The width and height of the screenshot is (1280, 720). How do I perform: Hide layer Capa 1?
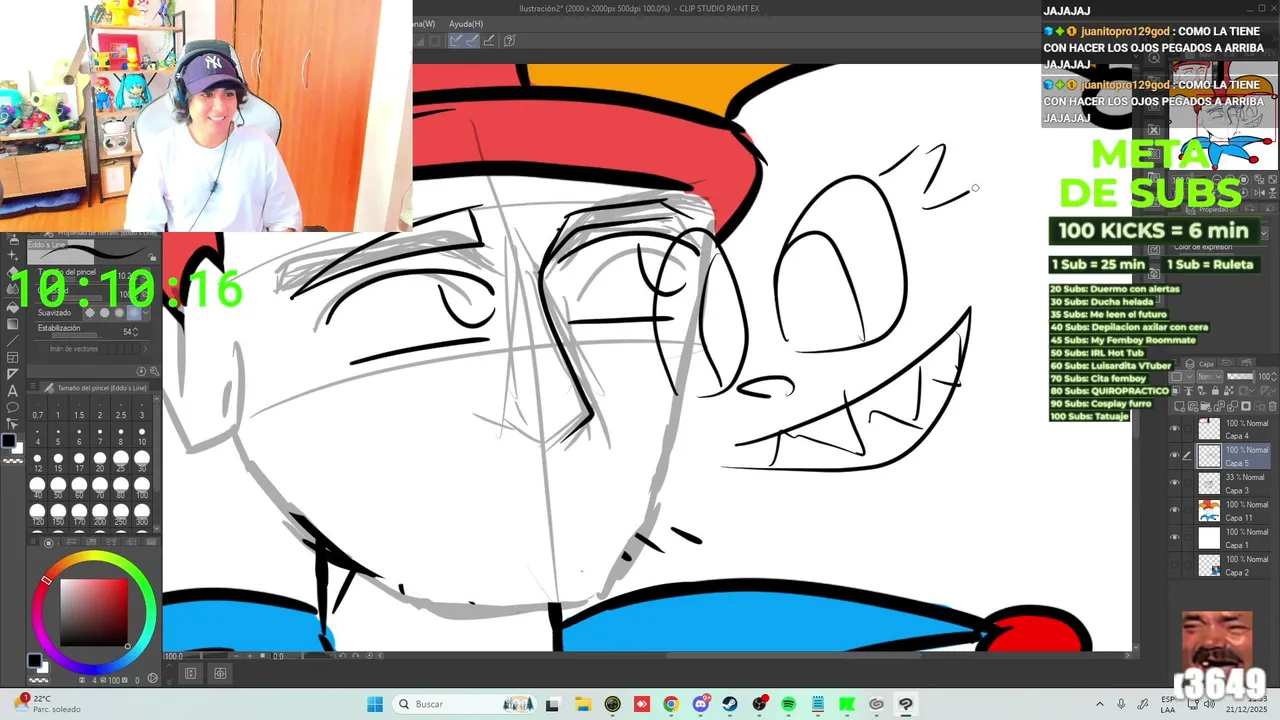1174,537
